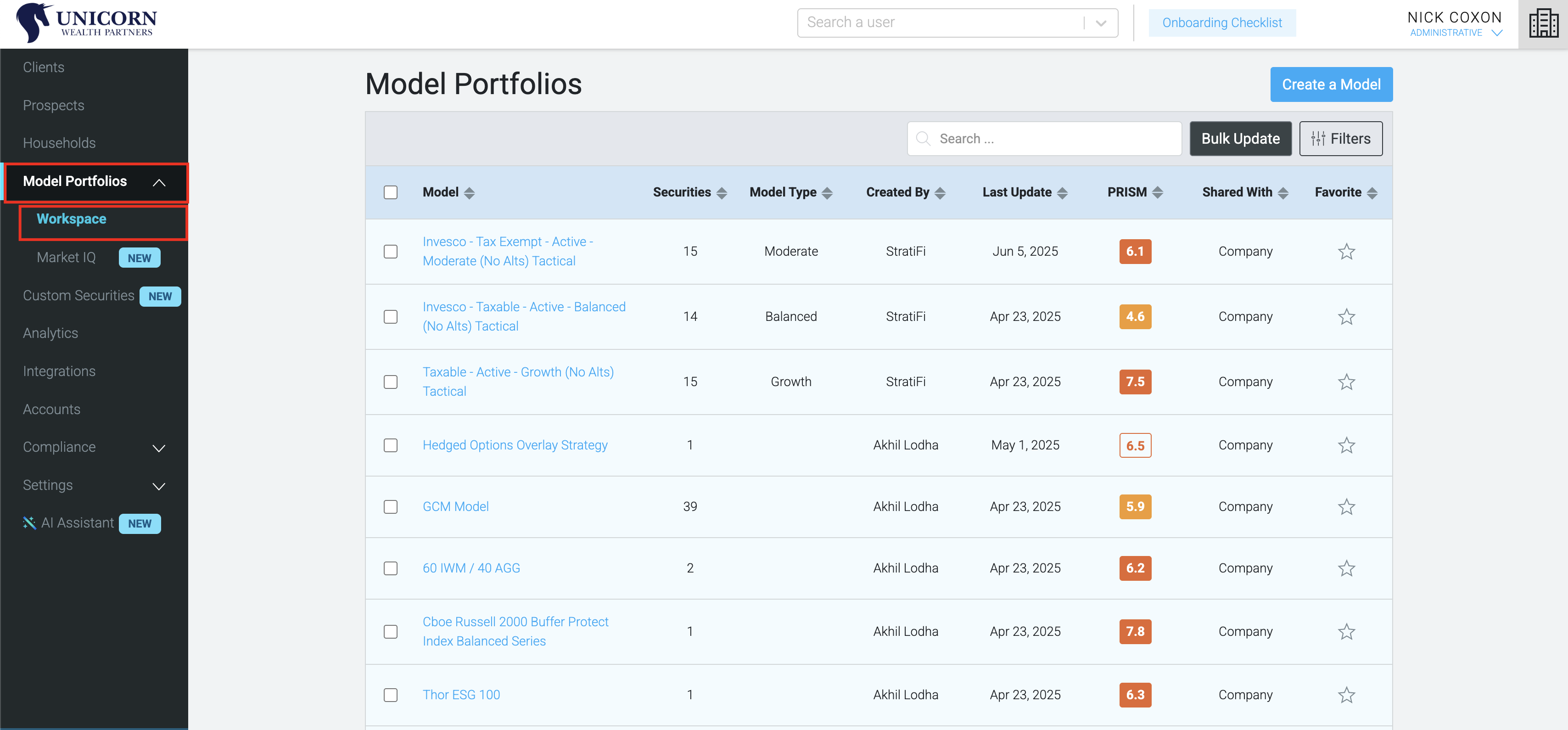Click the company building icon top right
The height and width of the screenshot is (730, 1568).
(x=1543, y=24)
